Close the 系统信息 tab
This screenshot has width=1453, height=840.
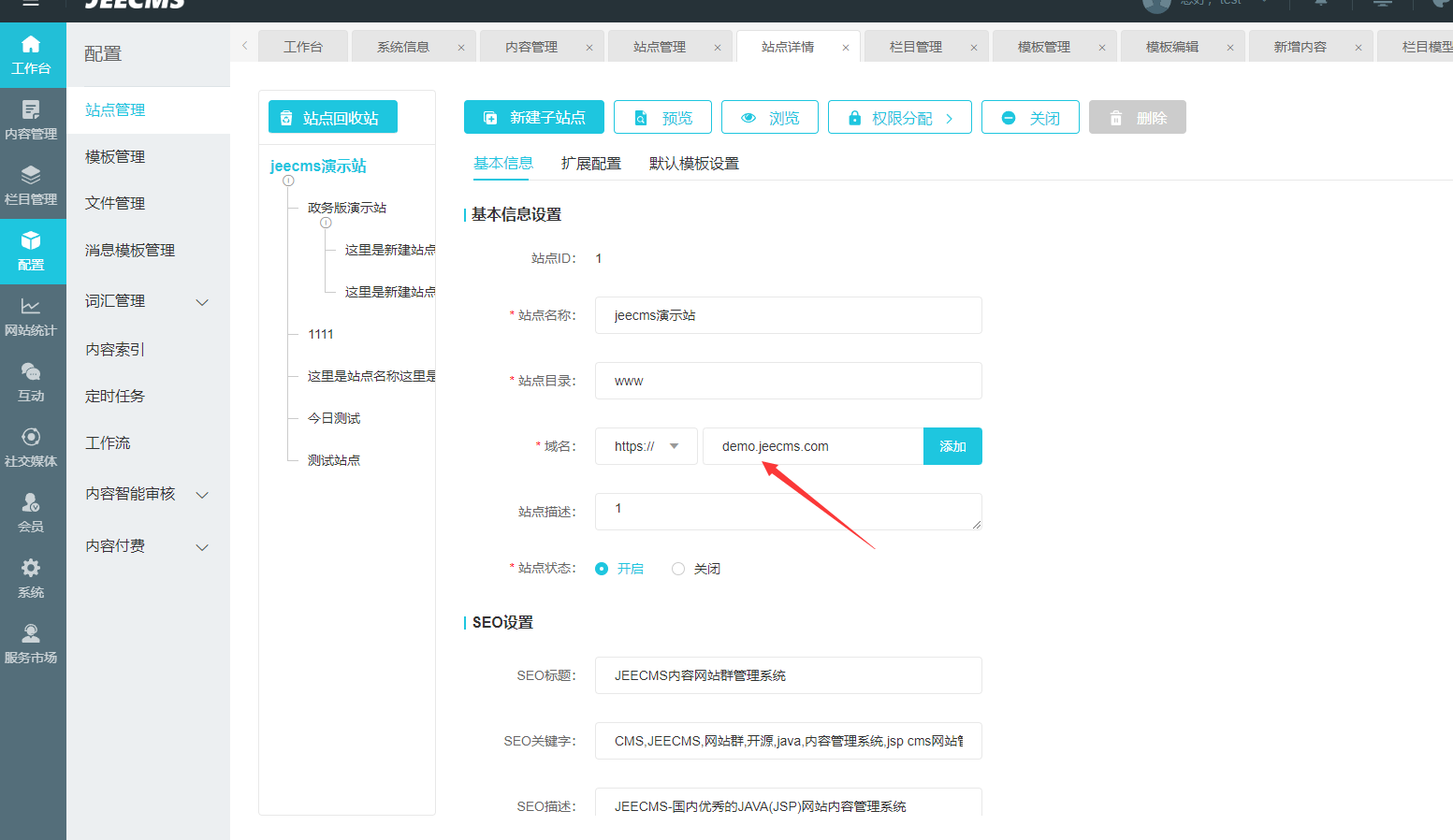461,48
